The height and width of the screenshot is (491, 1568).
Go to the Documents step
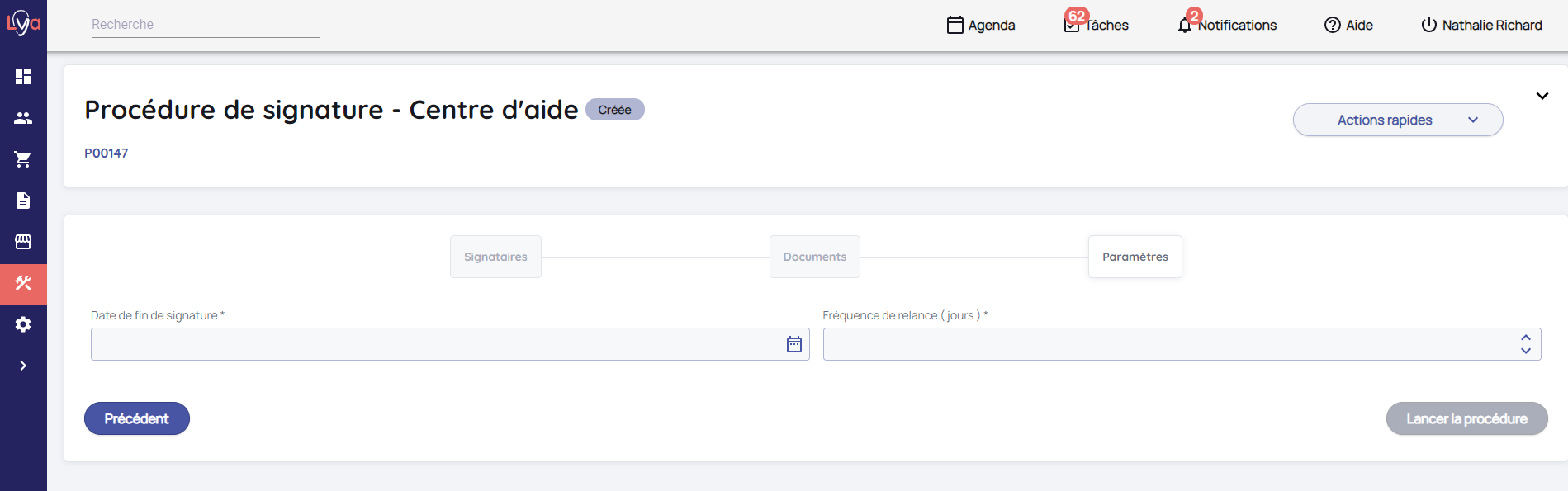[814, 257]
